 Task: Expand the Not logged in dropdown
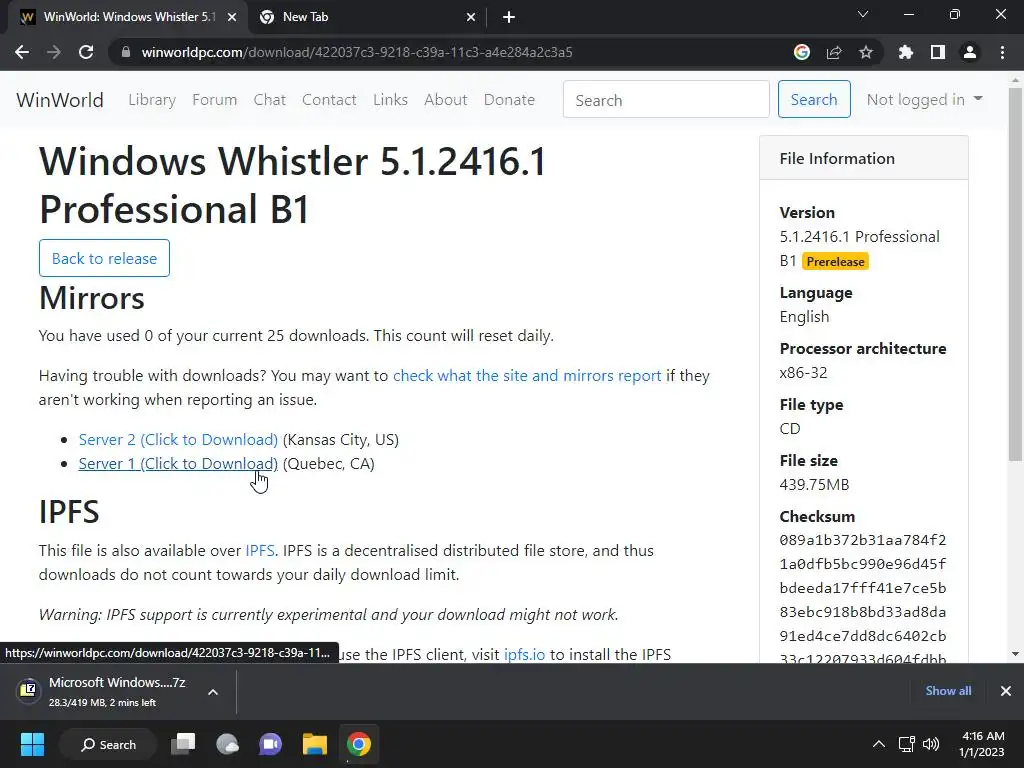click(925, 99)
